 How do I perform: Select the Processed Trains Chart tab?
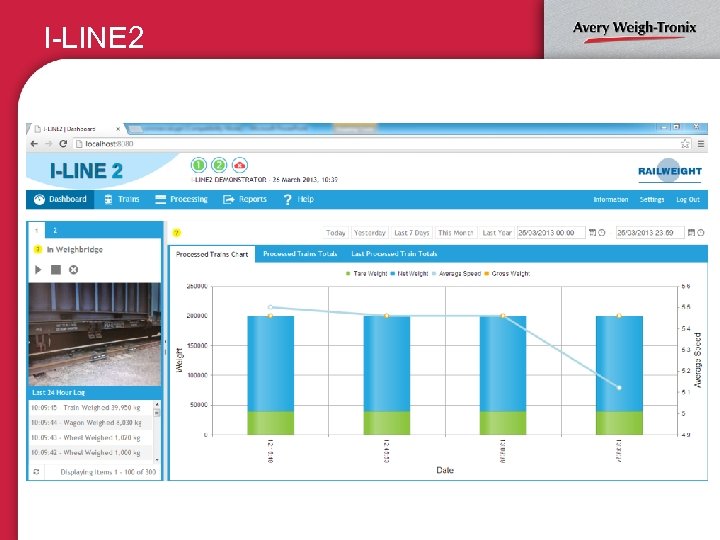pyautogui.click(x=212, y=254)
